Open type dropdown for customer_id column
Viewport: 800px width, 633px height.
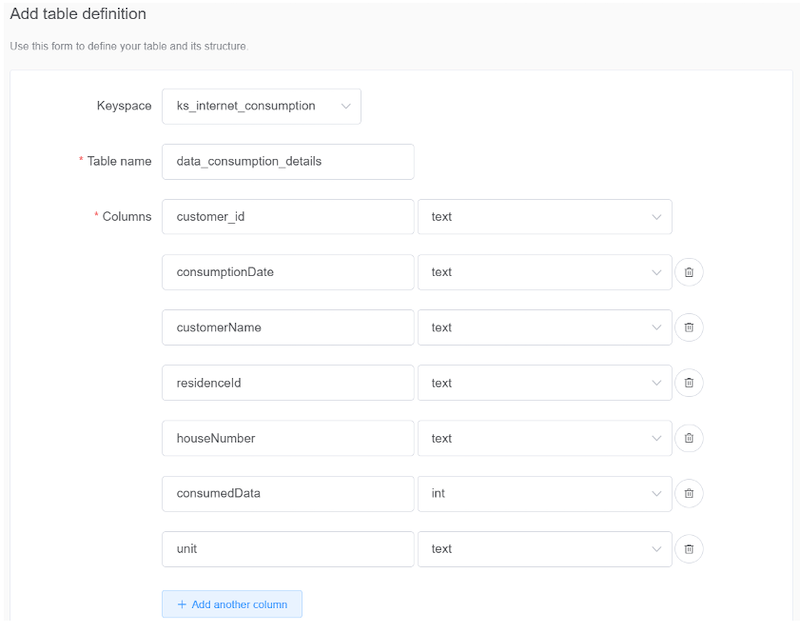544,216
